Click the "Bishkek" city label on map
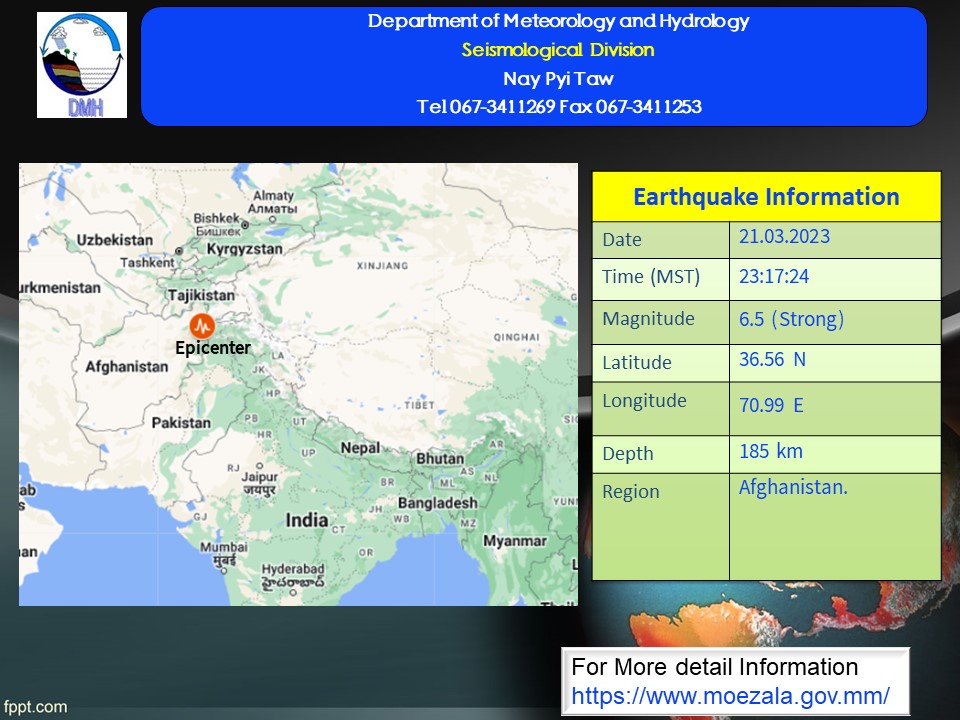 (x=217, y=219)
